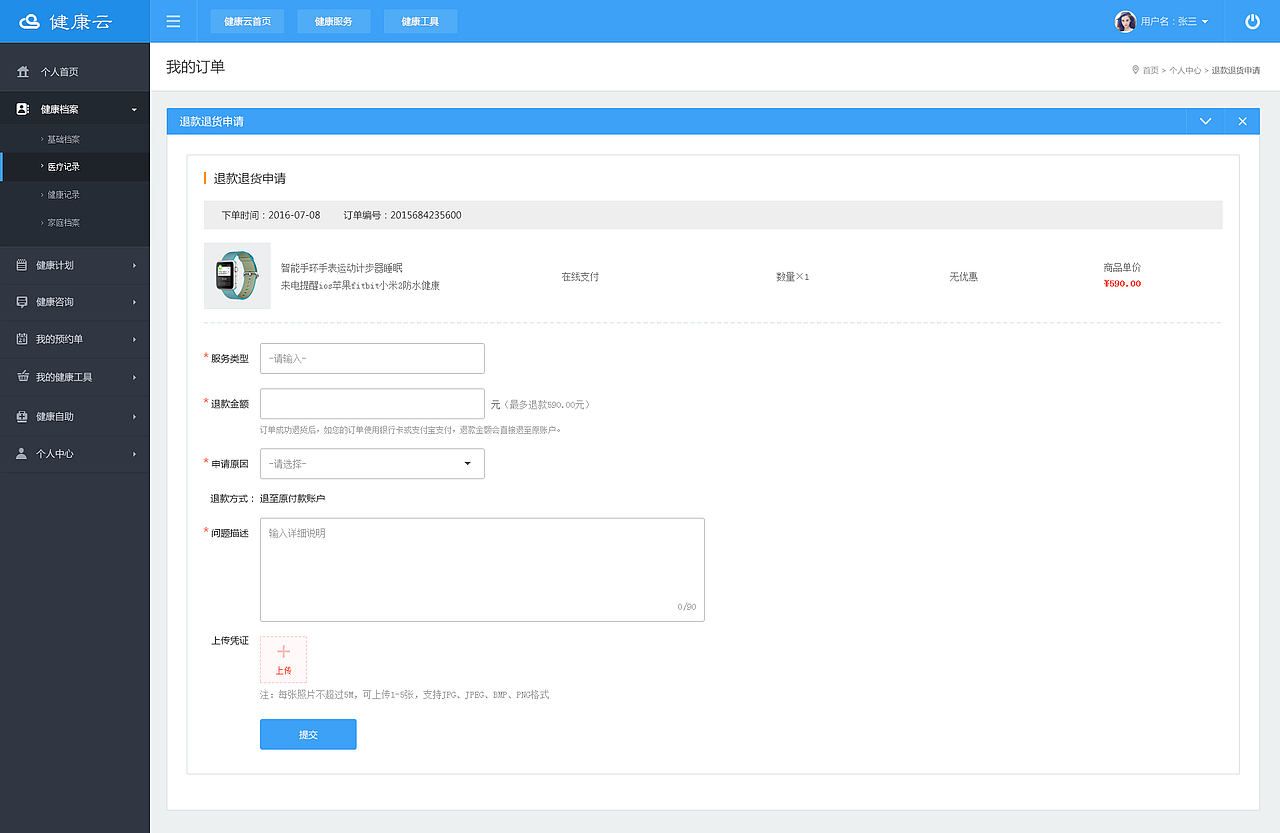This screenshot has width=1280, height=833.
Task: Open 健康工具 top tab
Action: click(x=420, y=21)
